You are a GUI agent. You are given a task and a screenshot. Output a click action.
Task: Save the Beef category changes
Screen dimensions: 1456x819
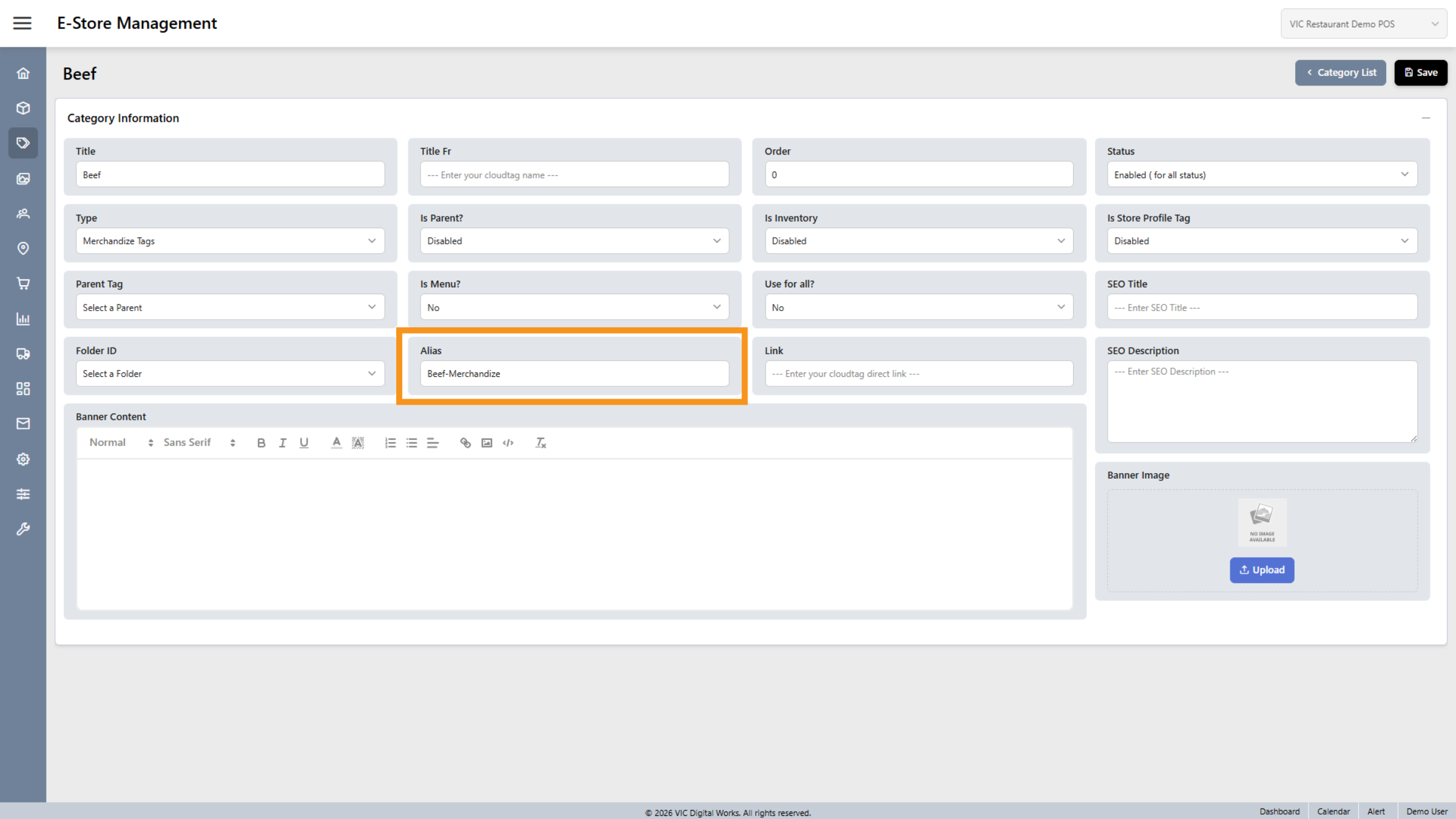[x=1421, y=72]
